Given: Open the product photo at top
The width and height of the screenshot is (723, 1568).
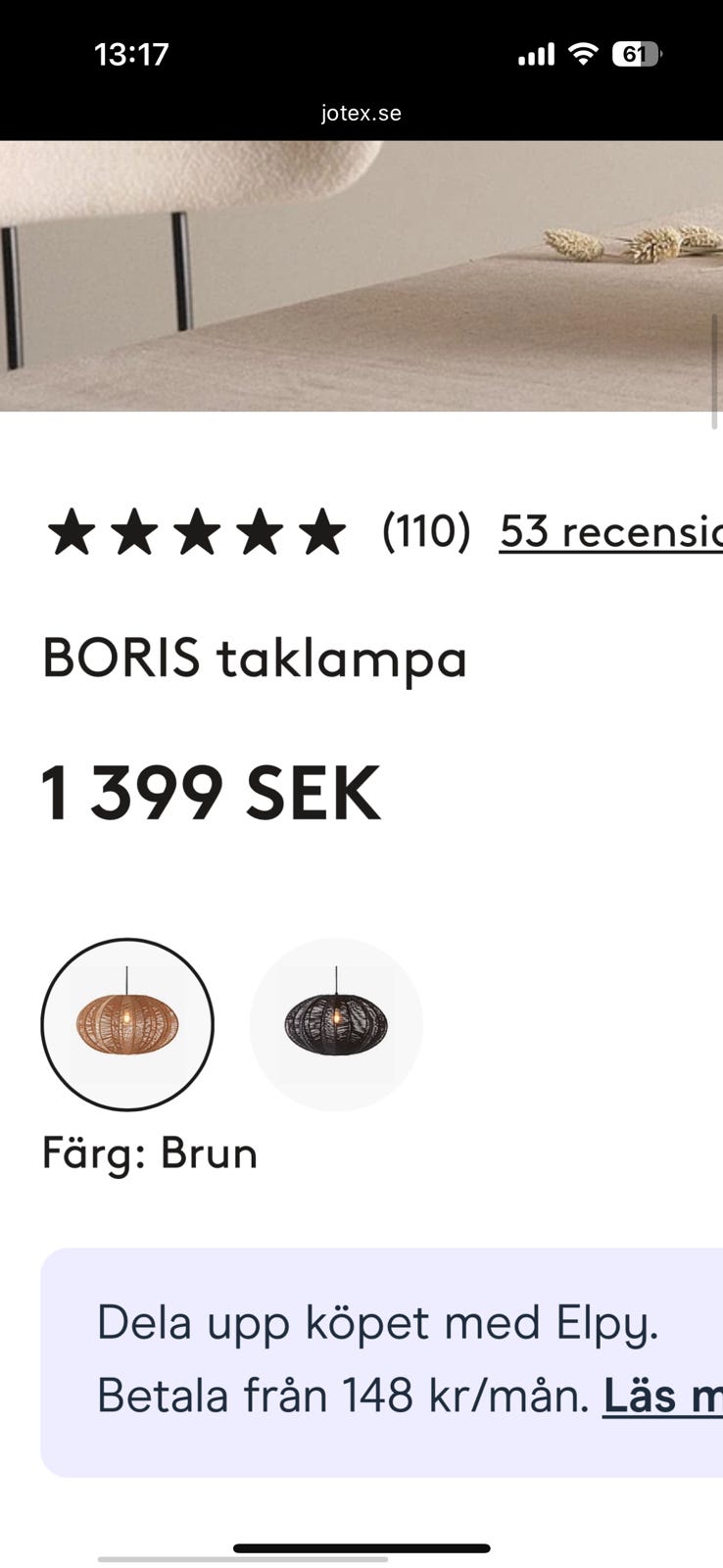Looking at the screenshot, I should pyautogui.click(x=361, y=275).
